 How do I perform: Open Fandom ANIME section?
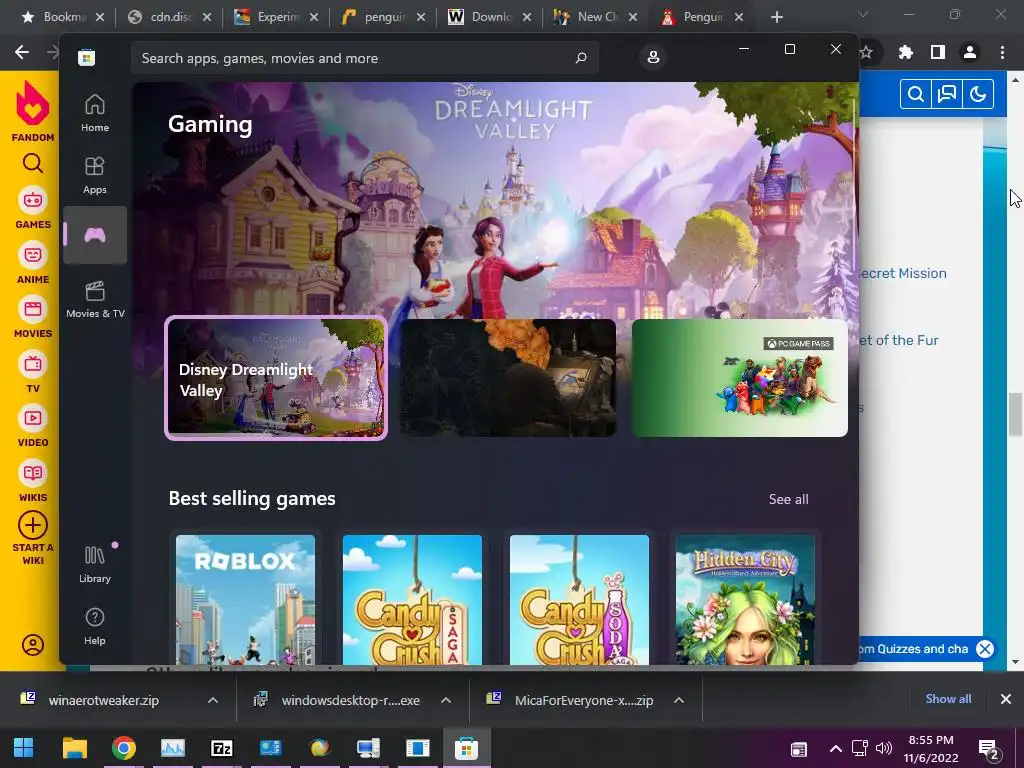click(x=33, y=263)
